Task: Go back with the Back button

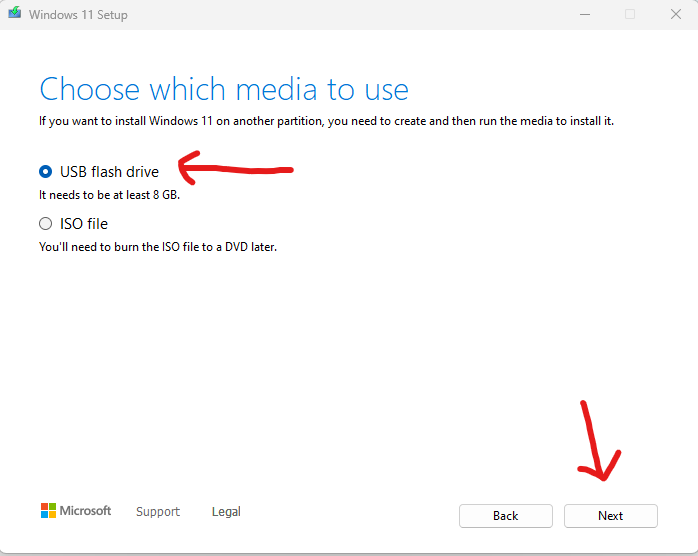Action: click(506, 516)
